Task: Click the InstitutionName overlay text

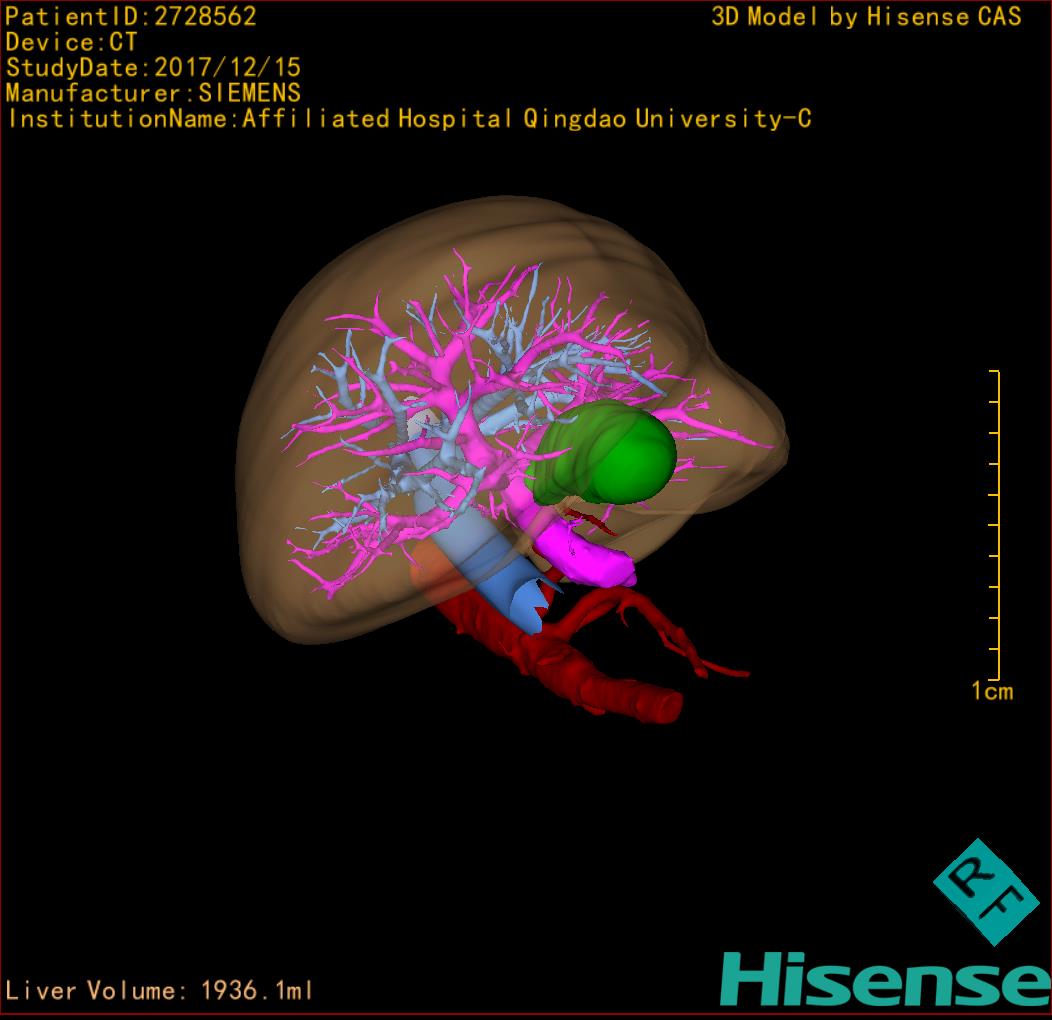Action: [408, 119]
